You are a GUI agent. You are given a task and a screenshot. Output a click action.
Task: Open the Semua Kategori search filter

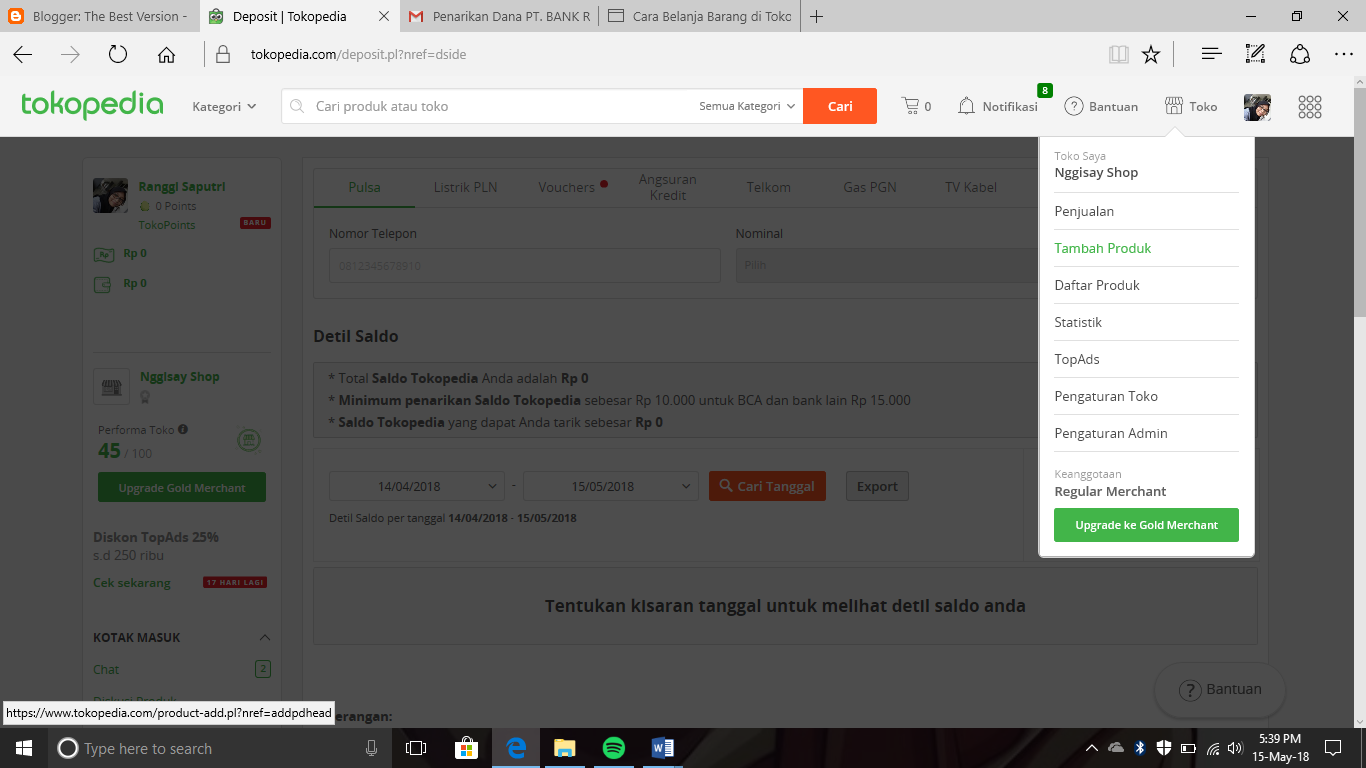click(x=747, y=106)
